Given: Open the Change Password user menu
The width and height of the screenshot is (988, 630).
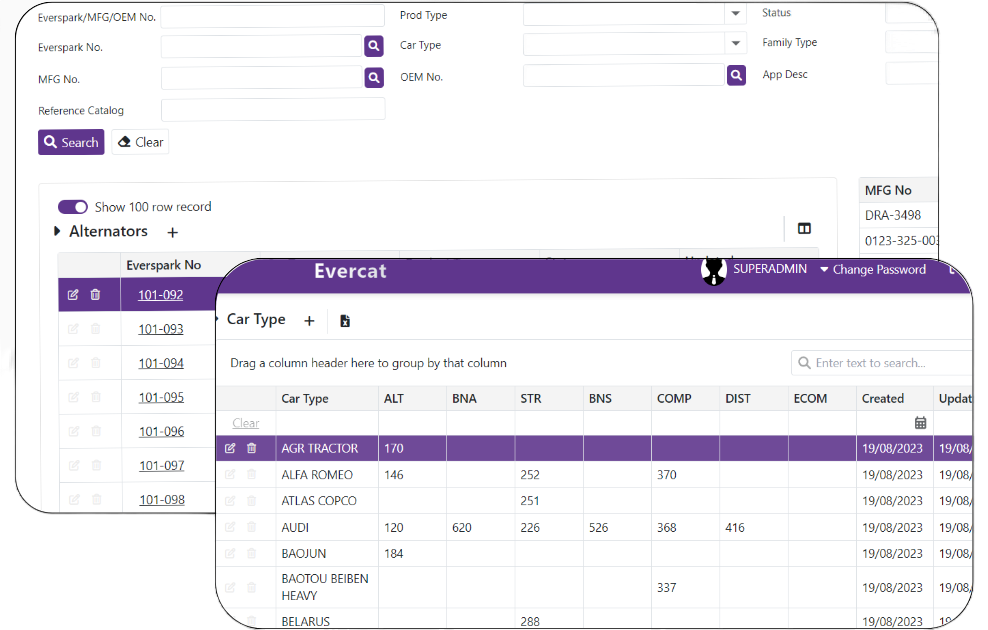Looking at the screenshot, I should [x=872, y=270].
